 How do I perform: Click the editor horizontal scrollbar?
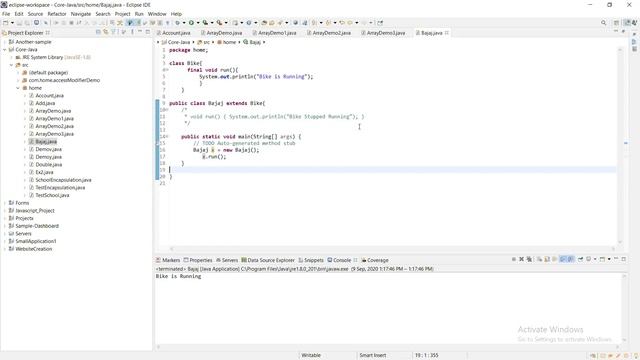tap(392, 248)
